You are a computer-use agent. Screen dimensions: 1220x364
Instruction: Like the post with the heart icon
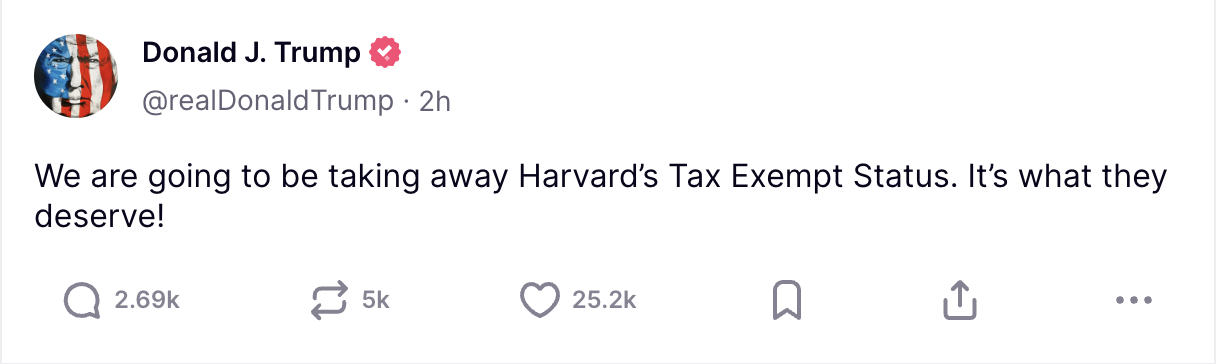[x=540, y=299]
